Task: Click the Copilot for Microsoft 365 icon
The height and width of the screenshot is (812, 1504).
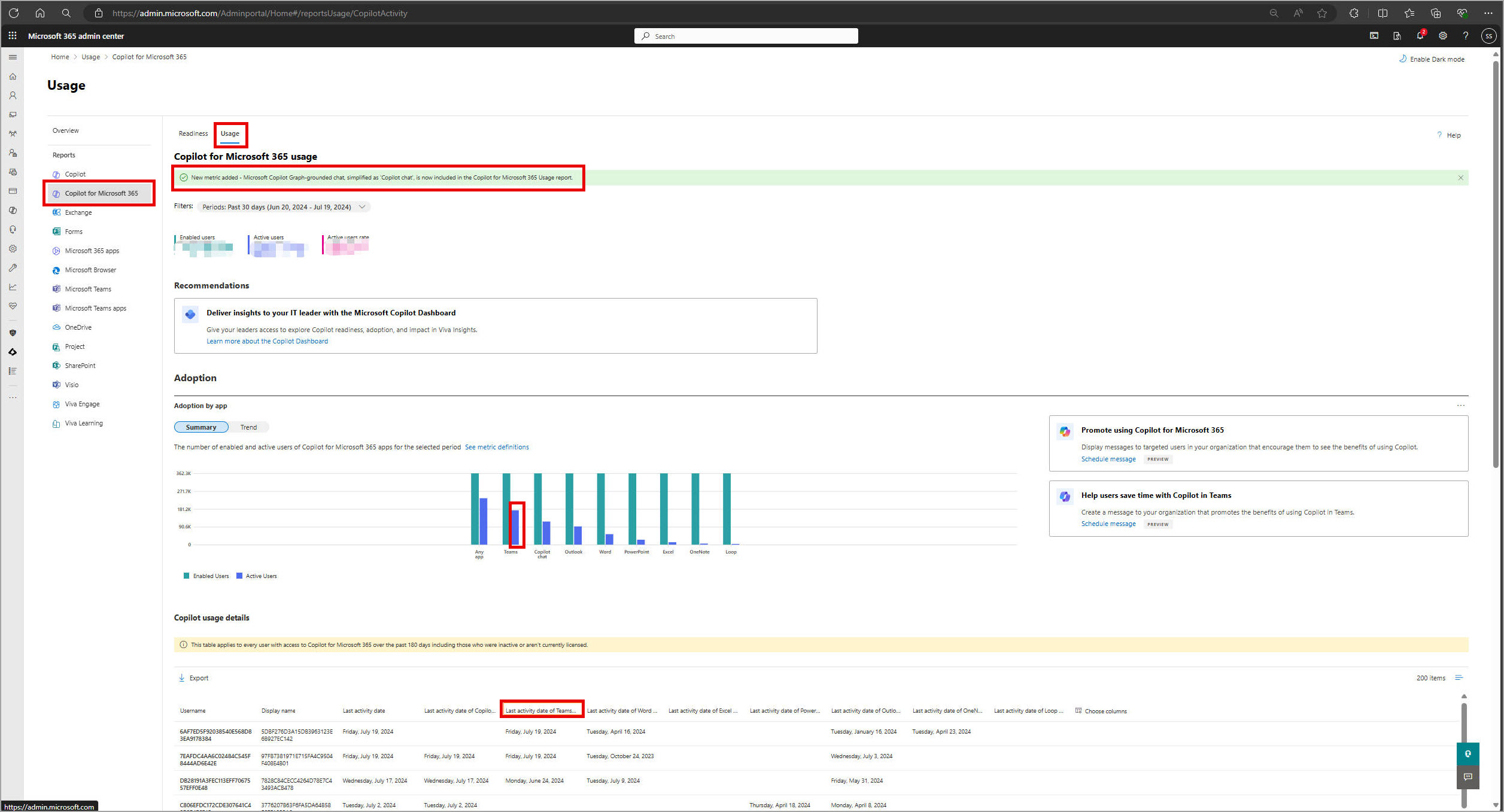Action: pyautogui.click(x=57, y=192)
